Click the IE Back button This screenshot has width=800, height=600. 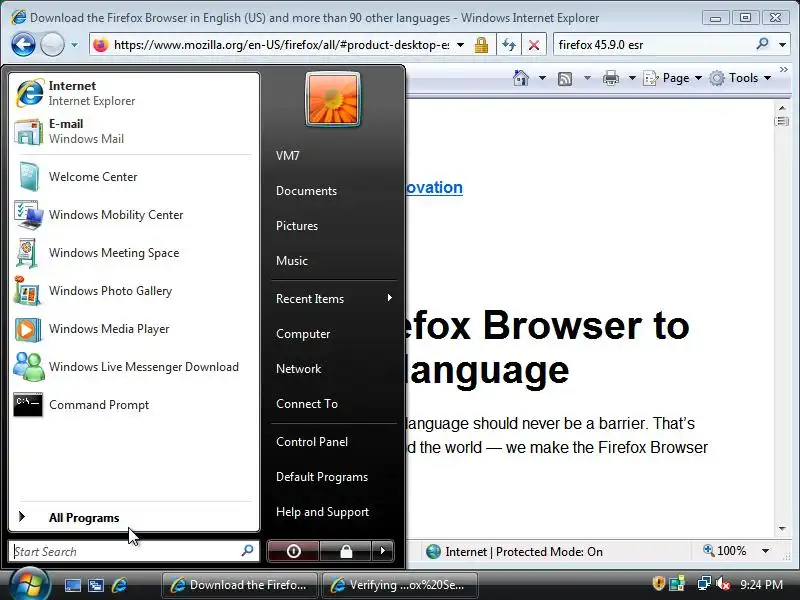(x=23, y=44)
